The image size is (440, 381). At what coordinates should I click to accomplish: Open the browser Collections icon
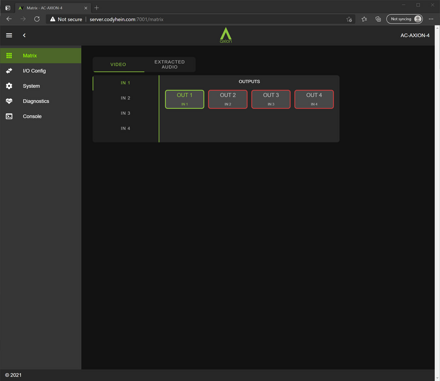pyautogui.click(x=378, y=19)
